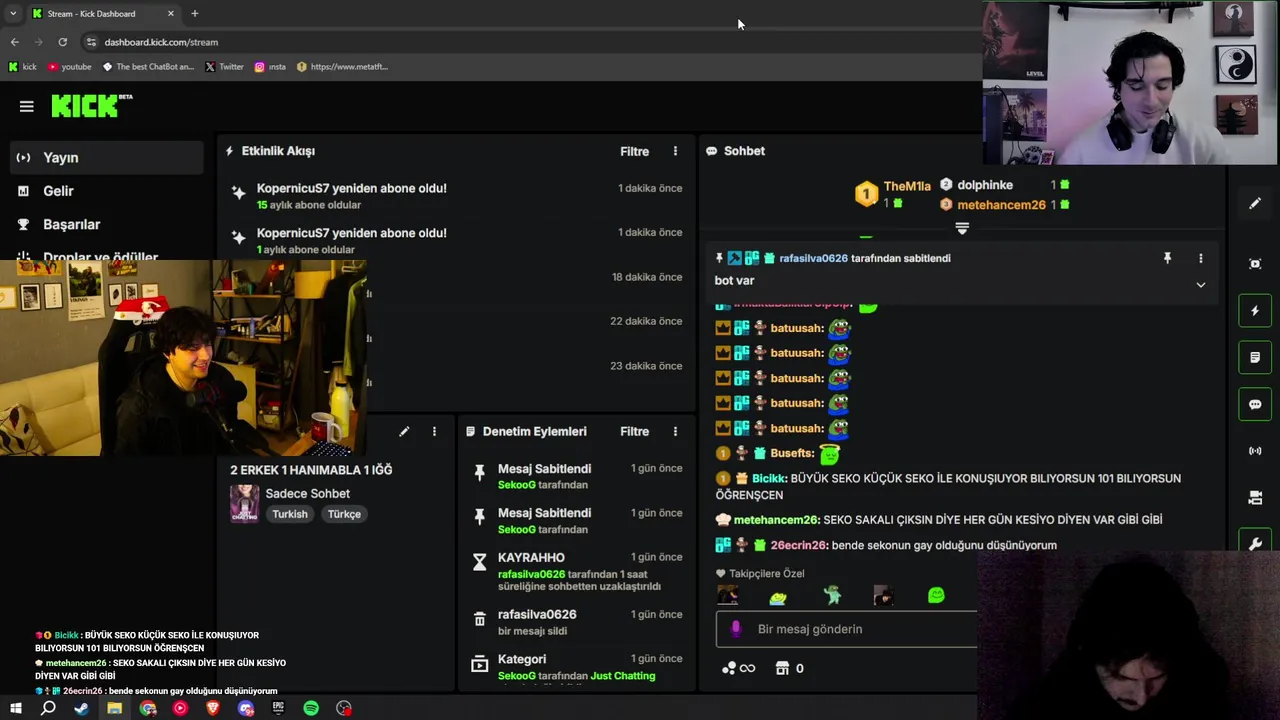Click the broadcast signal icon in right sidebar
1280x720 pixels.
tap(1255, 451)
